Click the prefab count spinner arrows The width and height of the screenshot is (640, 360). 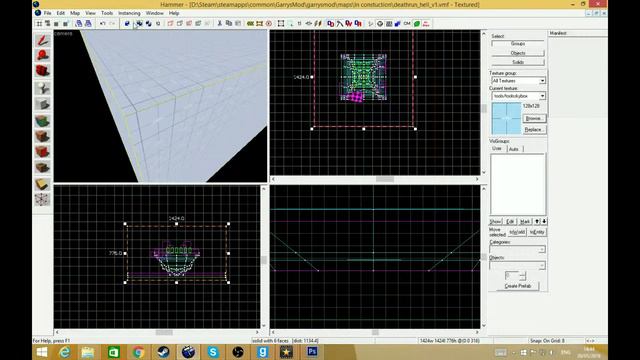pos(522,276)
